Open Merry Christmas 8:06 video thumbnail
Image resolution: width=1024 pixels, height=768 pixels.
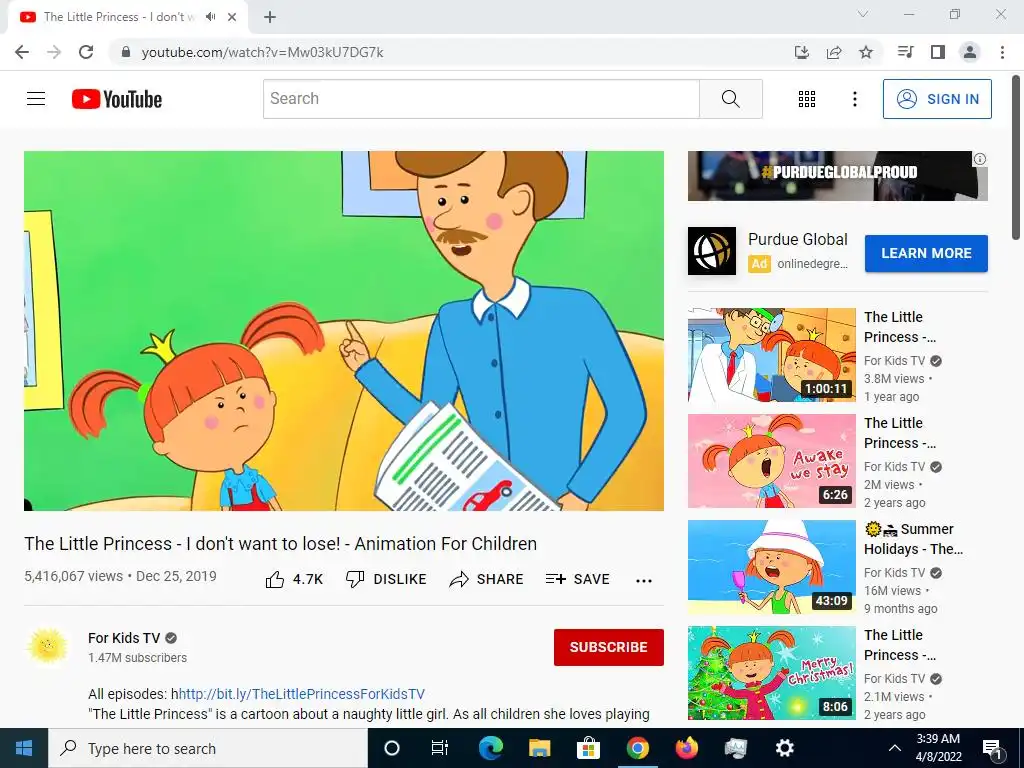tap(771, 673)
